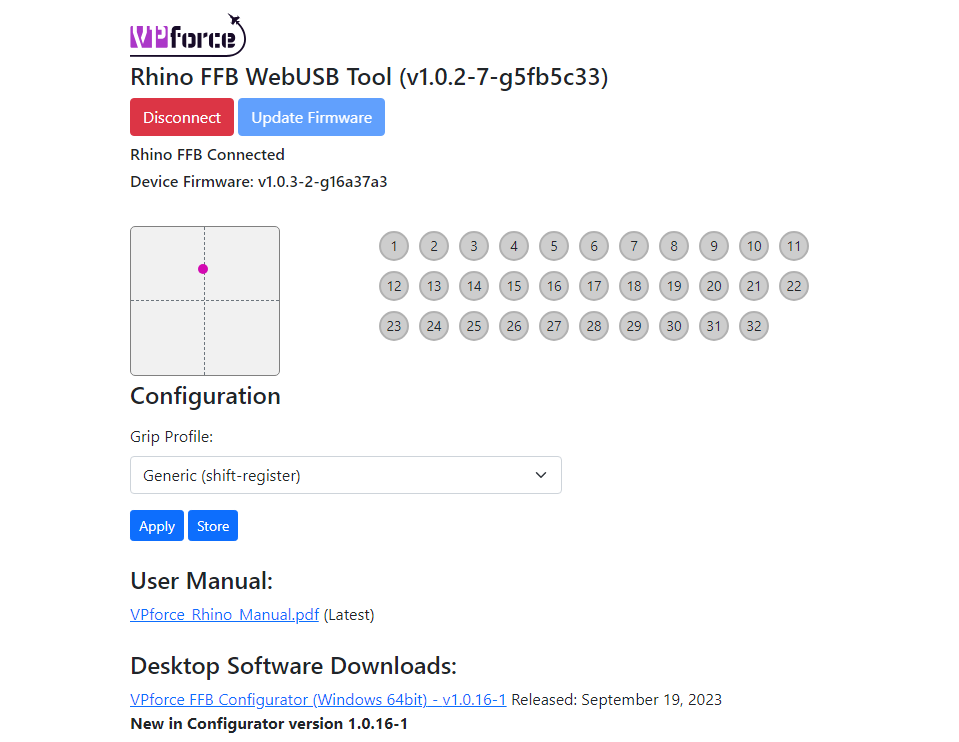Viewport: 959px width, 742px height.
Task: Click the Rhino FFB WebUSB Tool heading
Action: pos(369,77)
